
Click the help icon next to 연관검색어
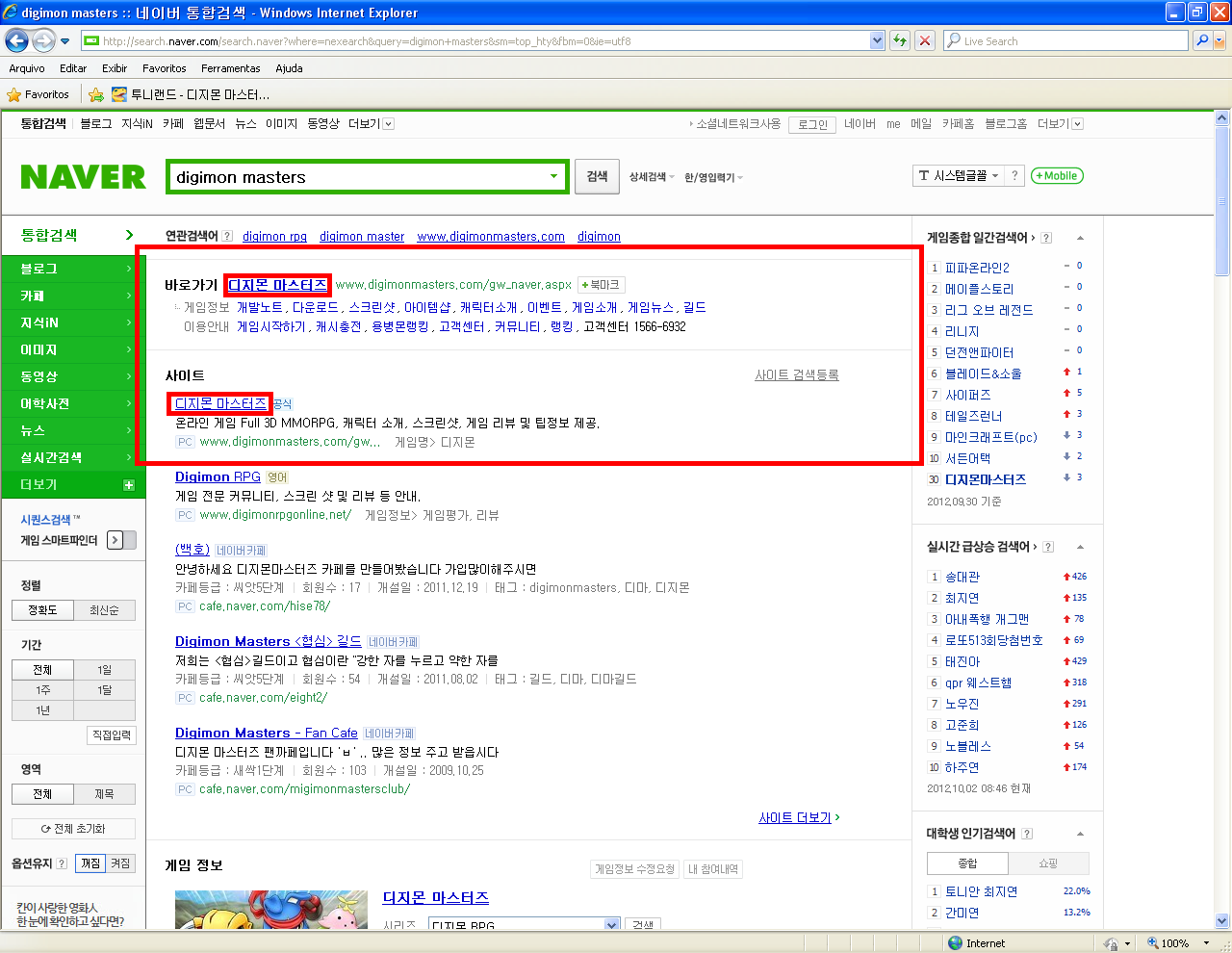click(x=227, y=236)
